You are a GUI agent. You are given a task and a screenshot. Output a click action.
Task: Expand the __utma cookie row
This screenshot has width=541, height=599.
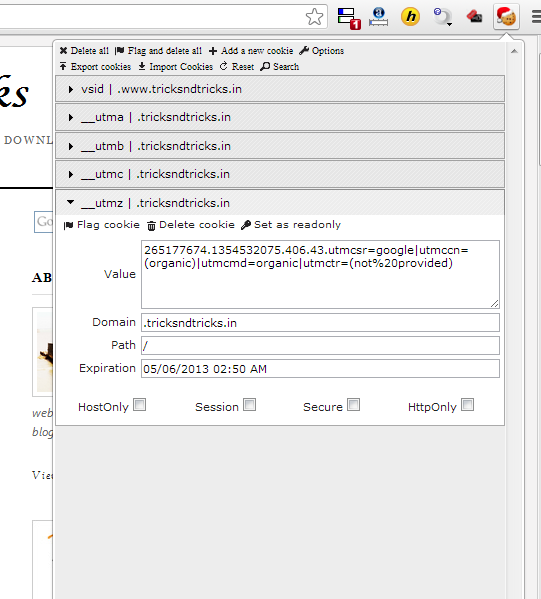click(x=280, y=117)
